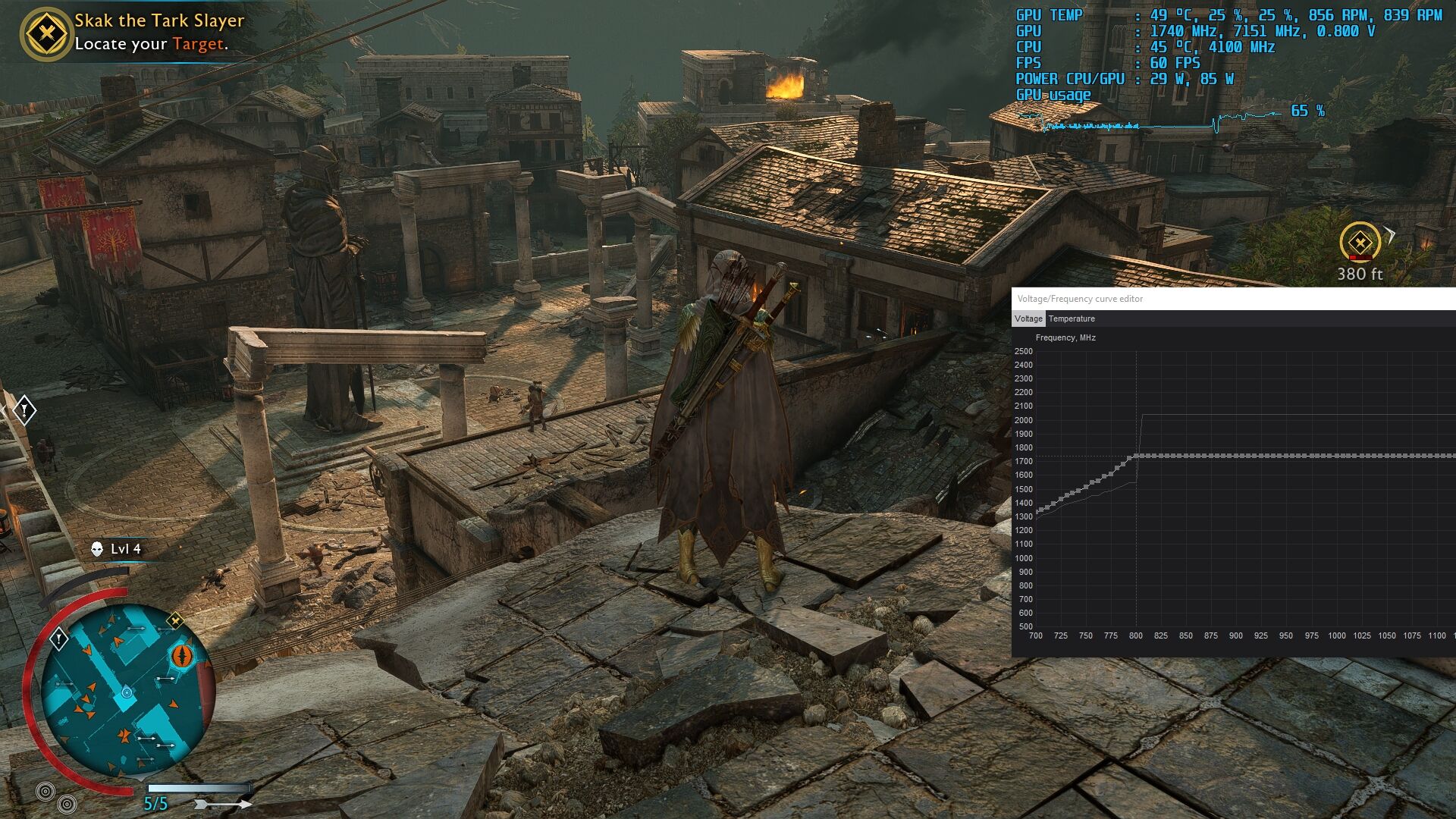Viewport: 1456px width, 819px height.
Task: Click the Voltage/Frequency curve editor title bar
Action: pyautogui.click(x=1234, y=299)
